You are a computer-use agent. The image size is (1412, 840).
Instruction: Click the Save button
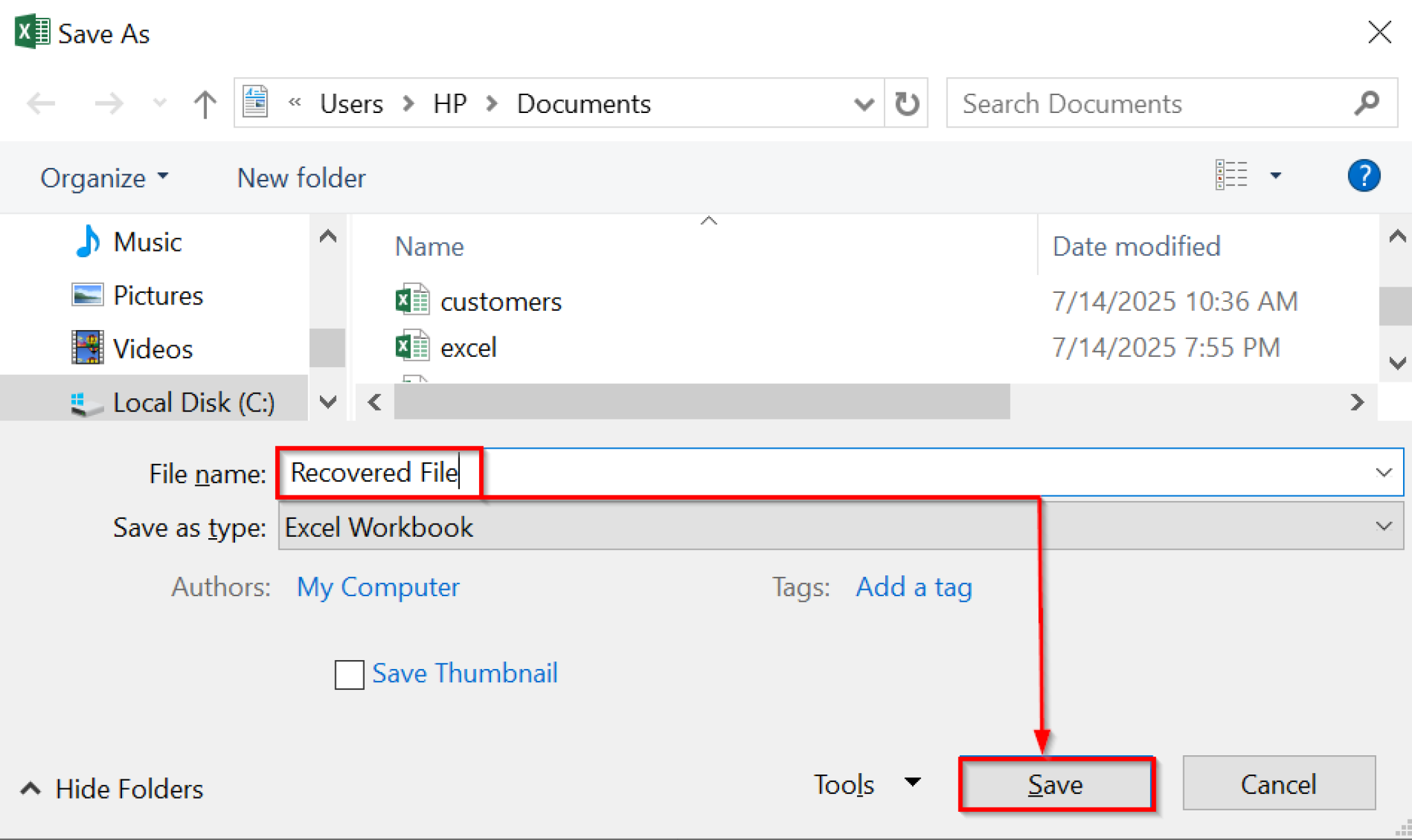(x=1056, y=783)
